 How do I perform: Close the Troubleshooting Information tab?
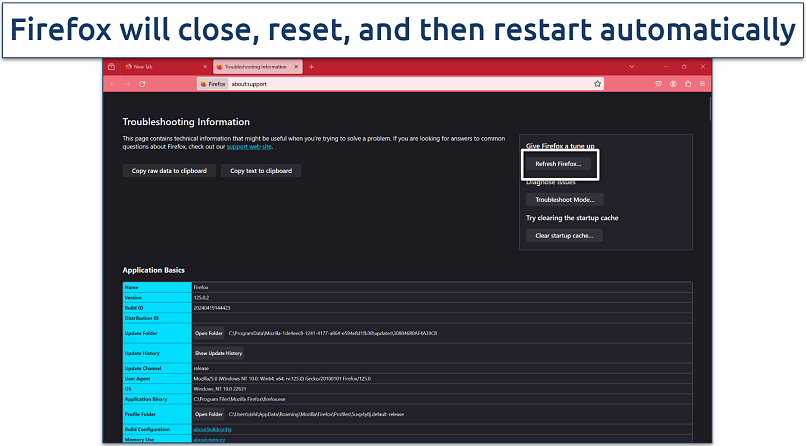tap(295, 67)
